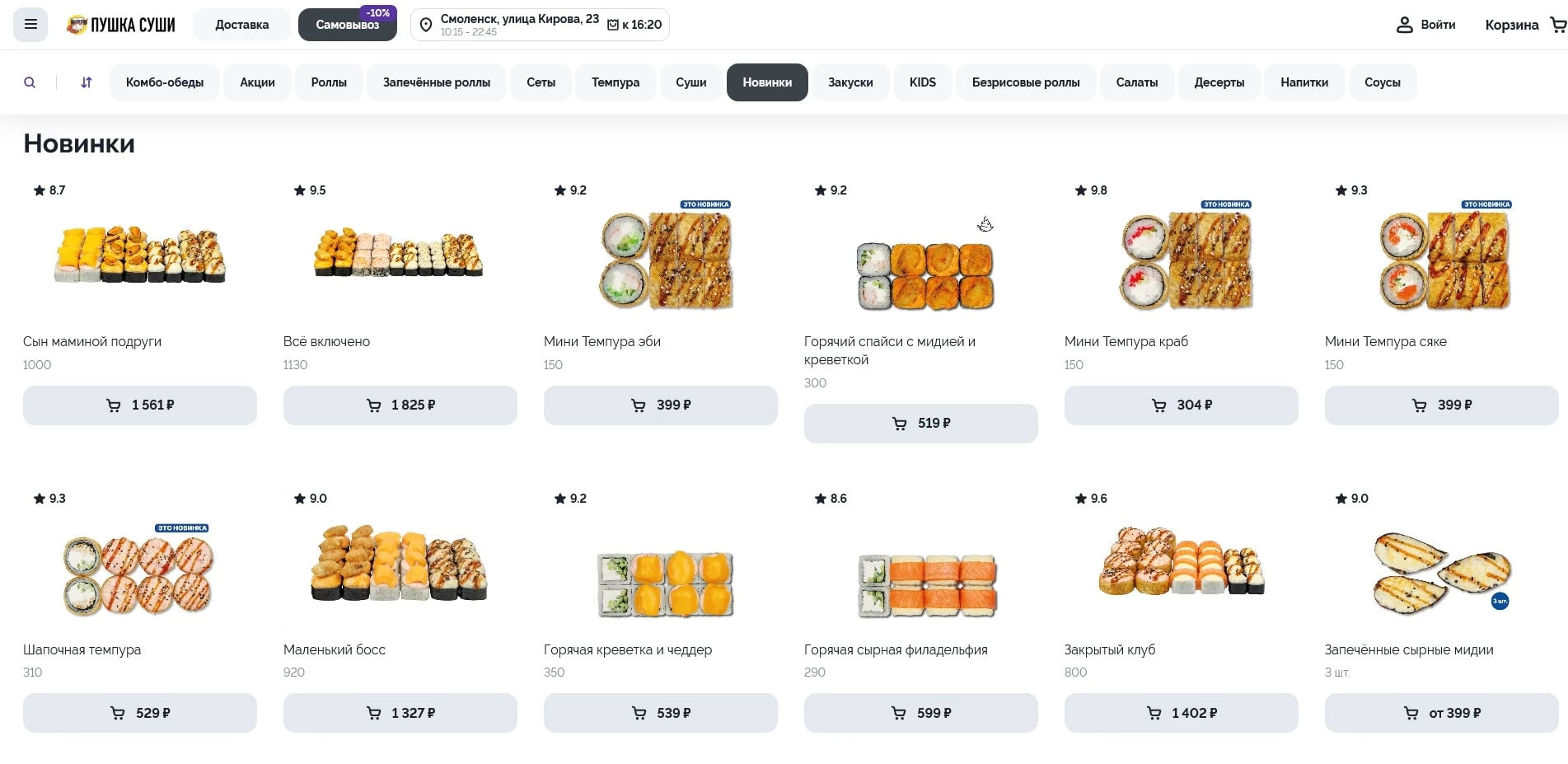Switch to Самовывоз mode
The height and width of the screenshot is (764, 1568).
(347, 25)
